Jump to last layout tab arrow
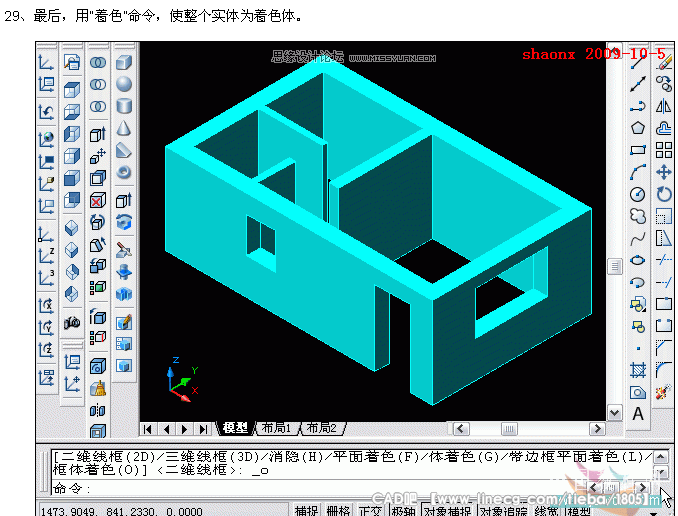 pyautogui.click(x=203, y=429)
